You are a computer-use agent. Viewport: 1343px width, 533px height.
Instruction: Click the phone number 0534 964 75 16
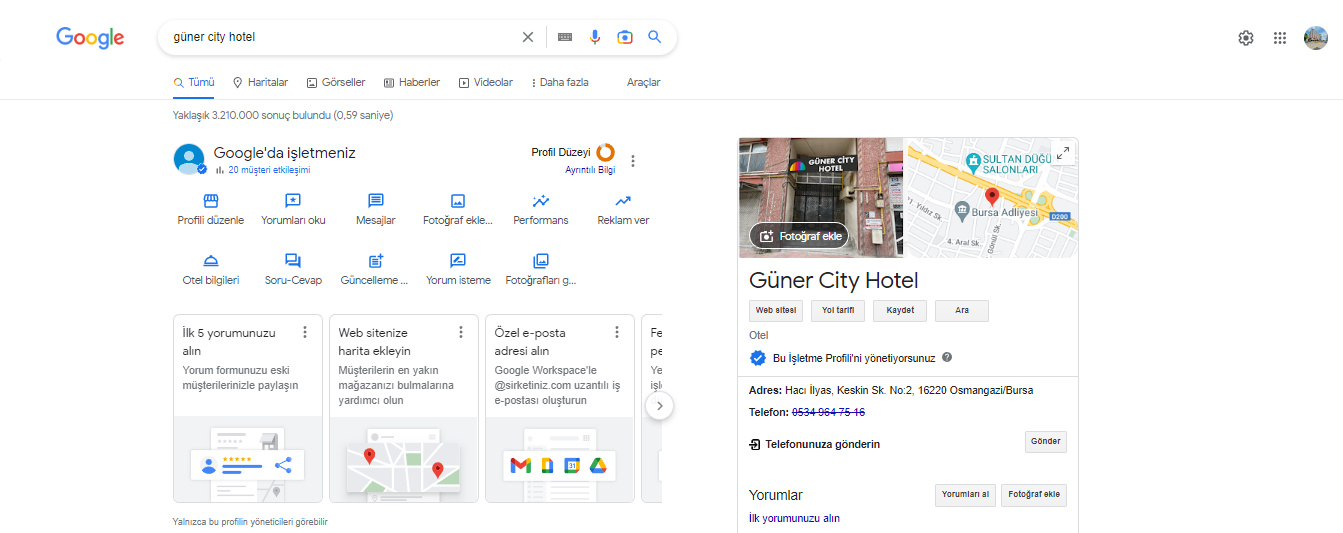coord(829,412)
